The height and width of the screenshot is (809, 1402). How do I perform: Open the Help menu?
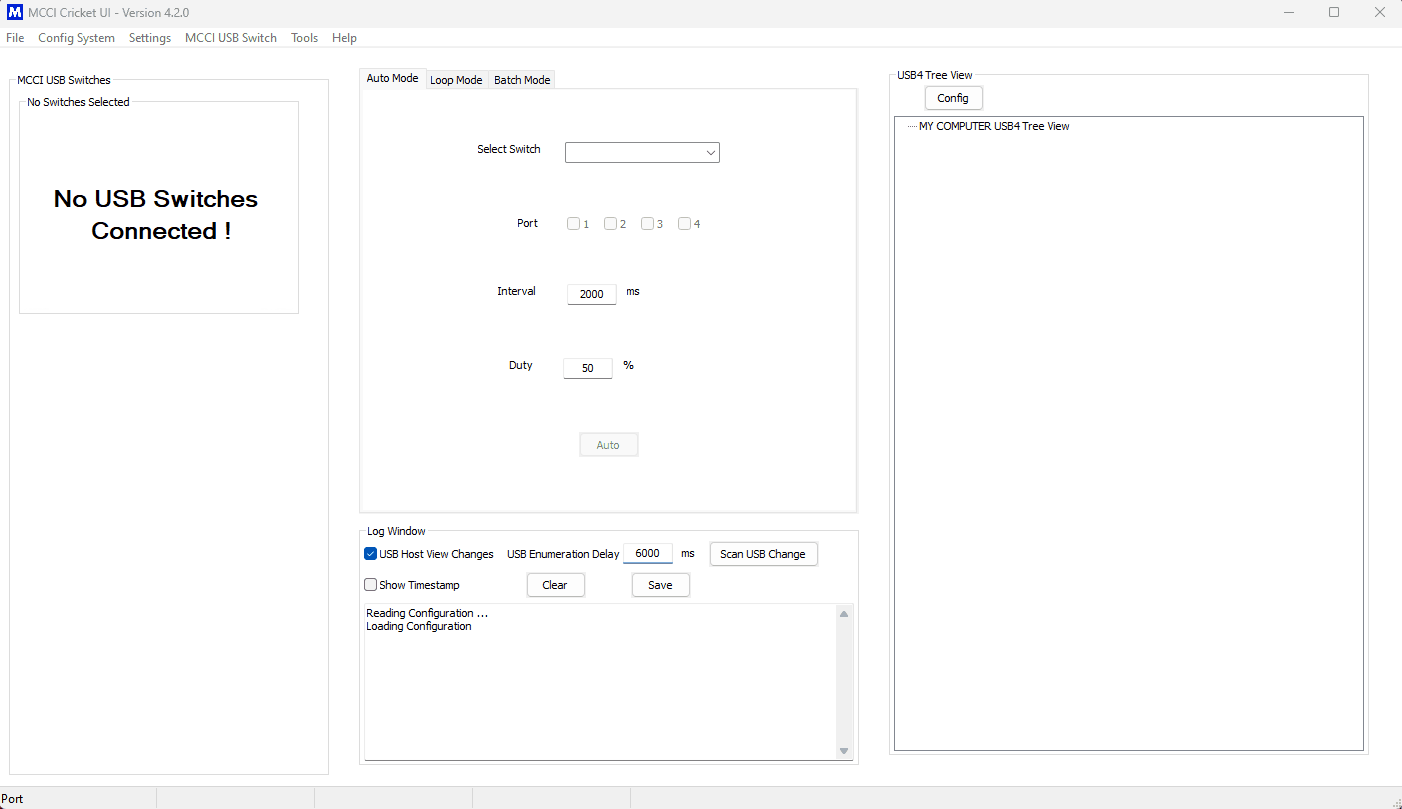click(x=344, y=38)
